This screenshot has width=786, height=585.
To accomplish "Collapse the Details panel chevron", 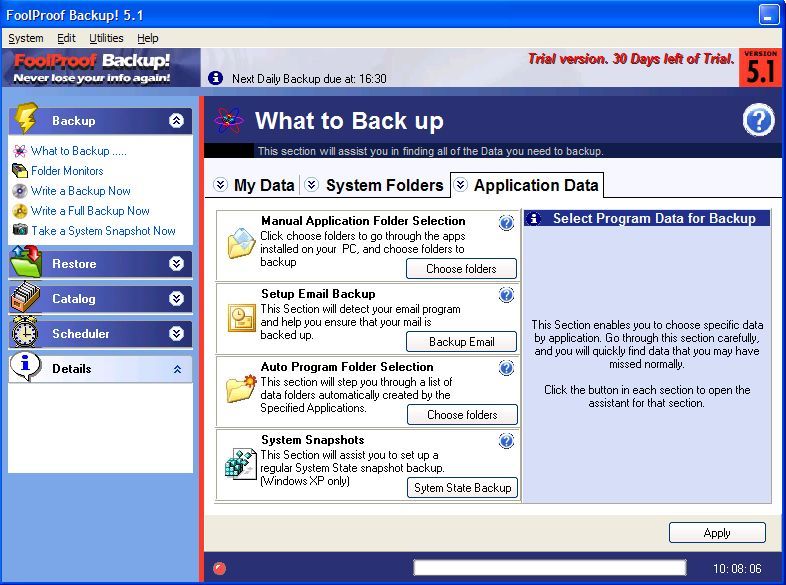I will 177,369.
